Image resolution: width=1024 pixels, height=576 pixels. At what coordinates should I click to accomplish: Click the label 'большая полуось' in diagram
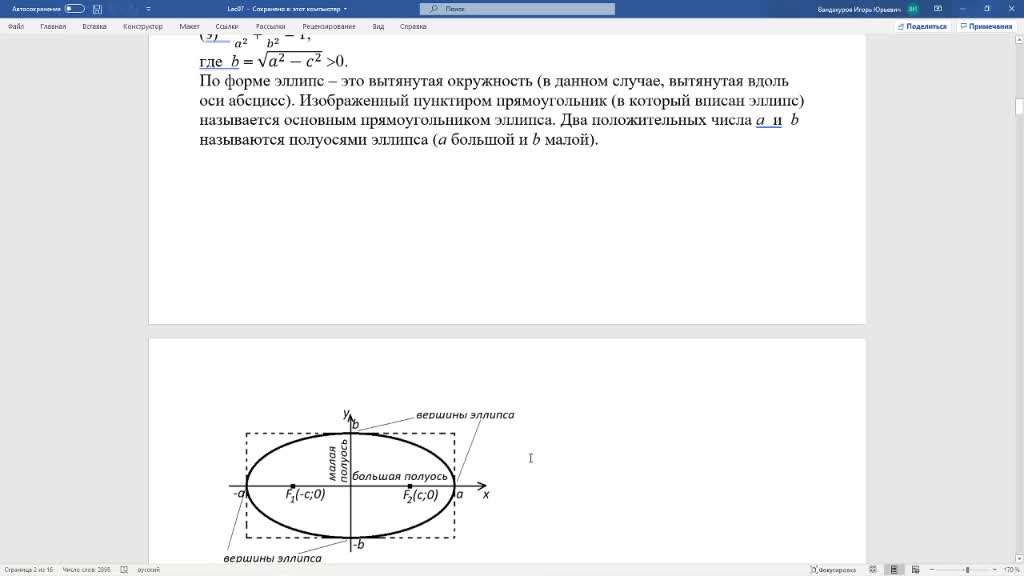tap(400, 477)
